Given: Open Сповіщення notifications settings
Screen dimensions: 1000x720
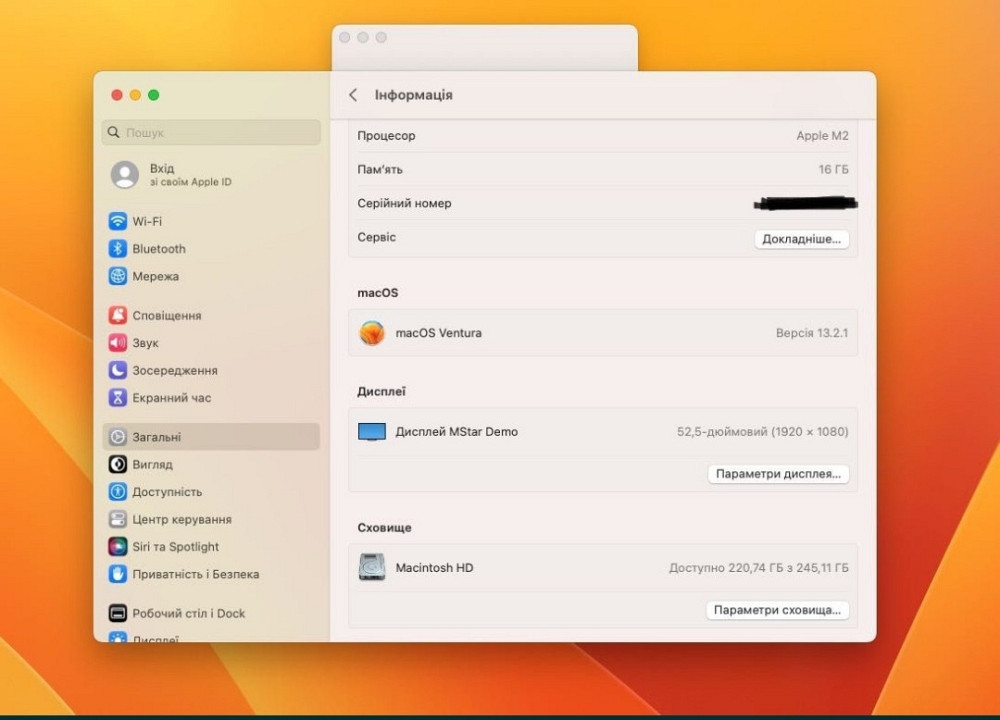Looking at the screenshot, I should pyautogui.click(x=166, y=315).
